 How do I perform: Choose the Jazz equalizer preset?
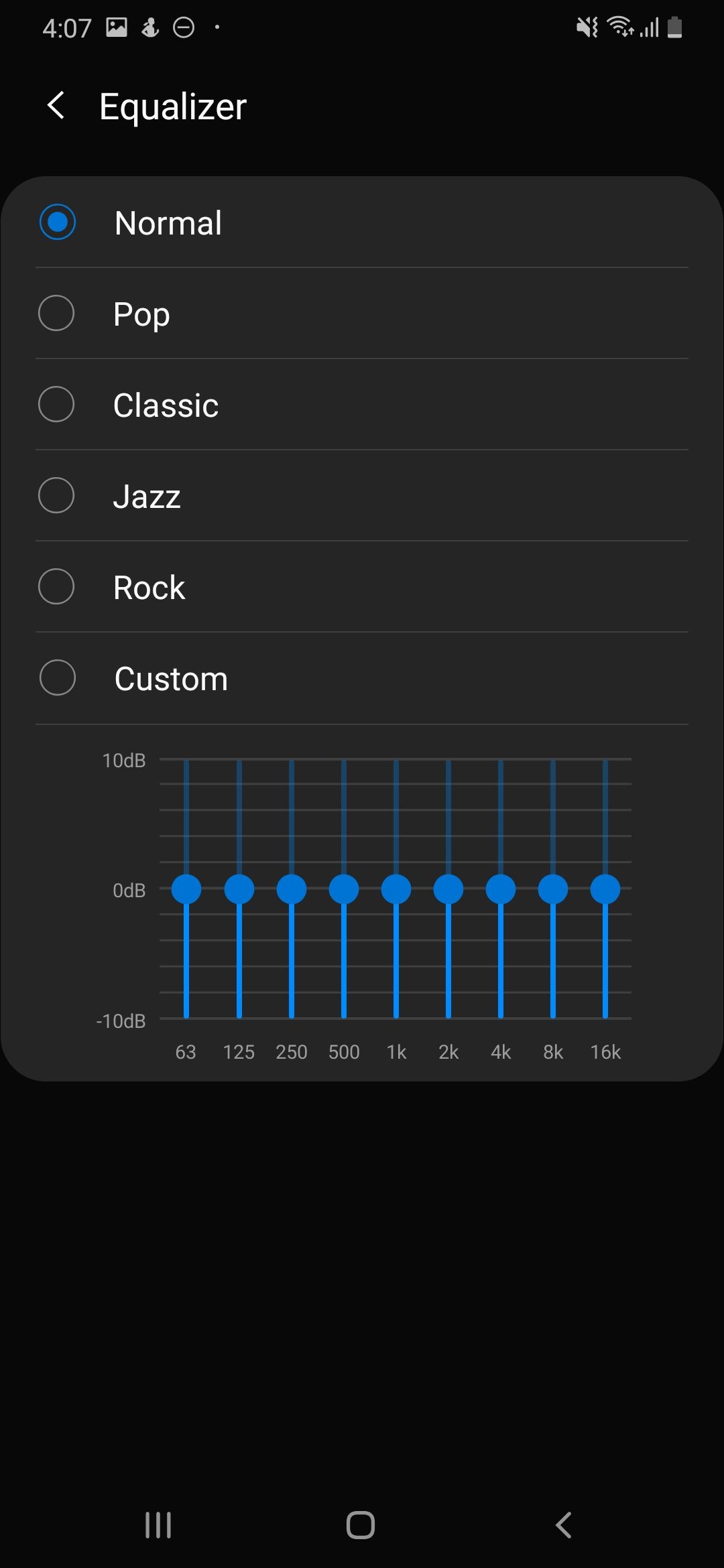[x=56, y=495]
